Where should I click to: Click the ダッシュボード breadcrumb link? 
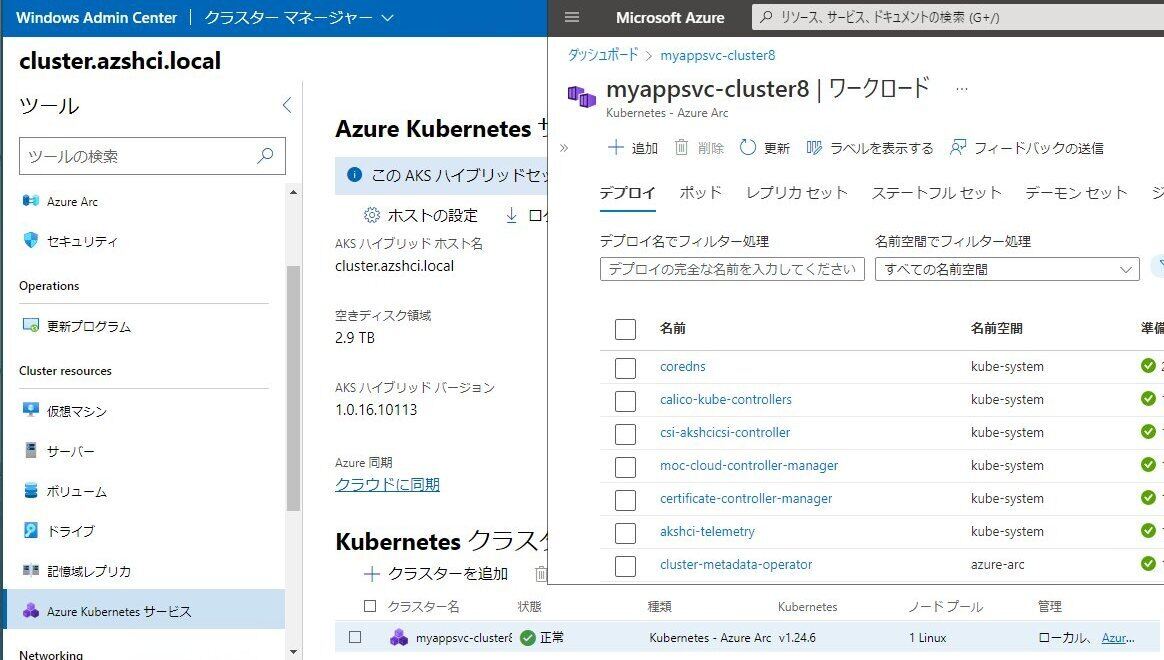click(603, 55)
